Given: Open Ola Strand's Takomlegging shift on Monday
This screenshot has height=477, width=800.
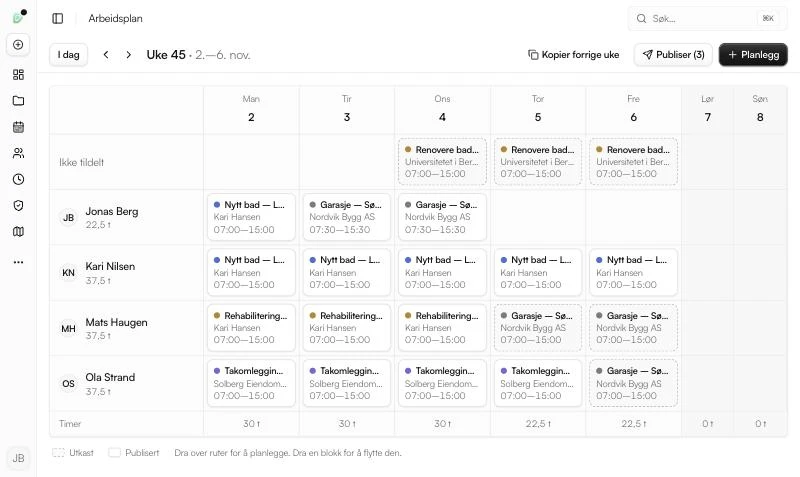Looking at the screenshot, I should pyautogui.click(x=251, y=383).
